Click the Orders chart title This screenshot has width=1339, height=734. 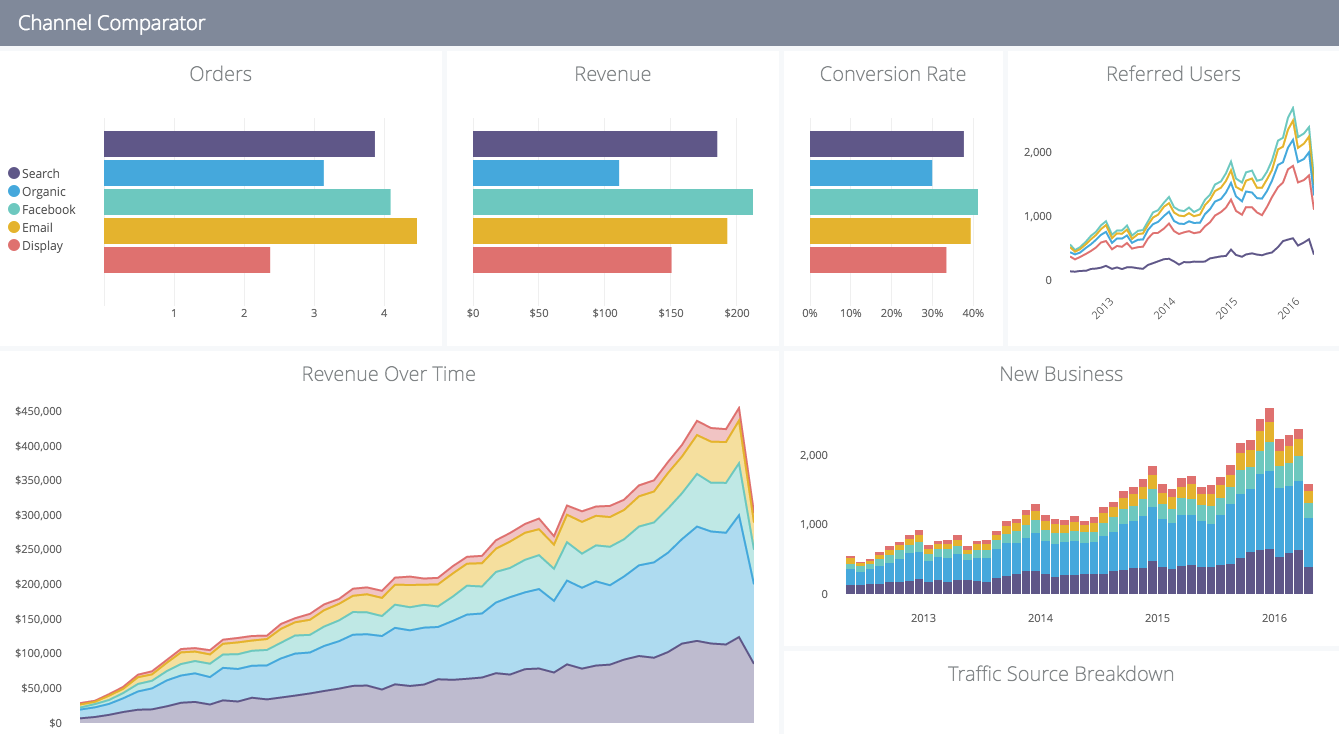point(220,74)
